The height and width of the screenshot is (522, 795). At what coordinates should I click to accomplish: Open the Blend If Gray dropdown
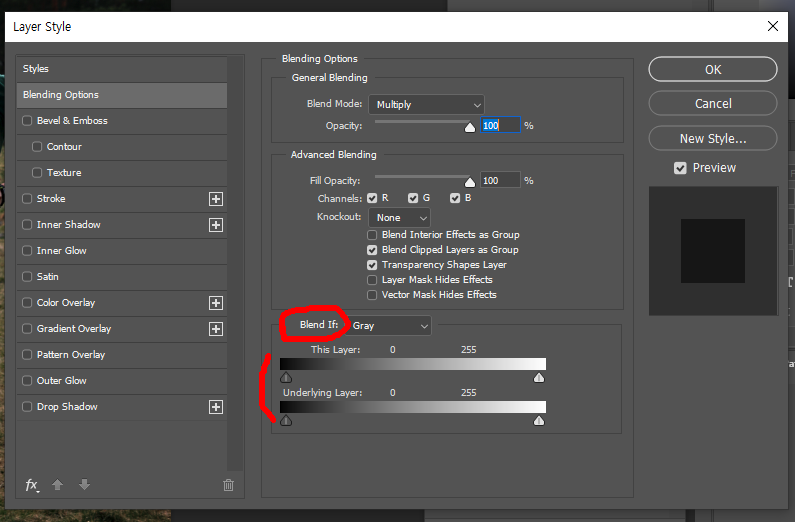[389, 326]
